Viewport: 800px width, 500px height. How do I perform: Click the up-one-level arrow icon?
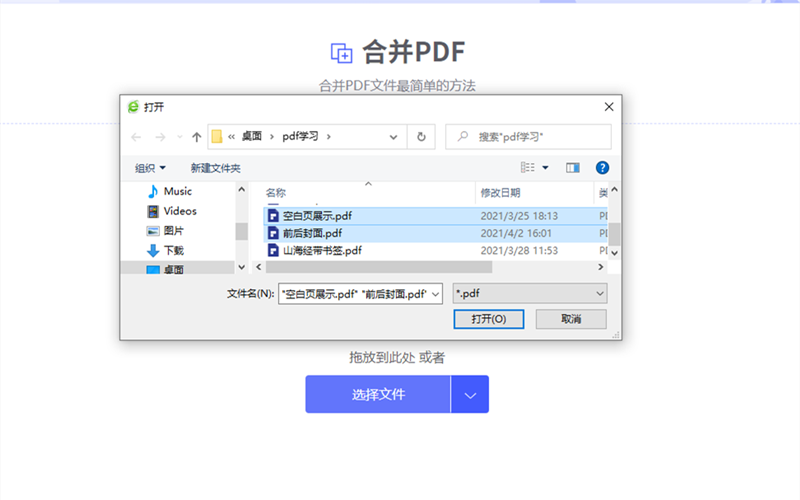click(196, 137)
